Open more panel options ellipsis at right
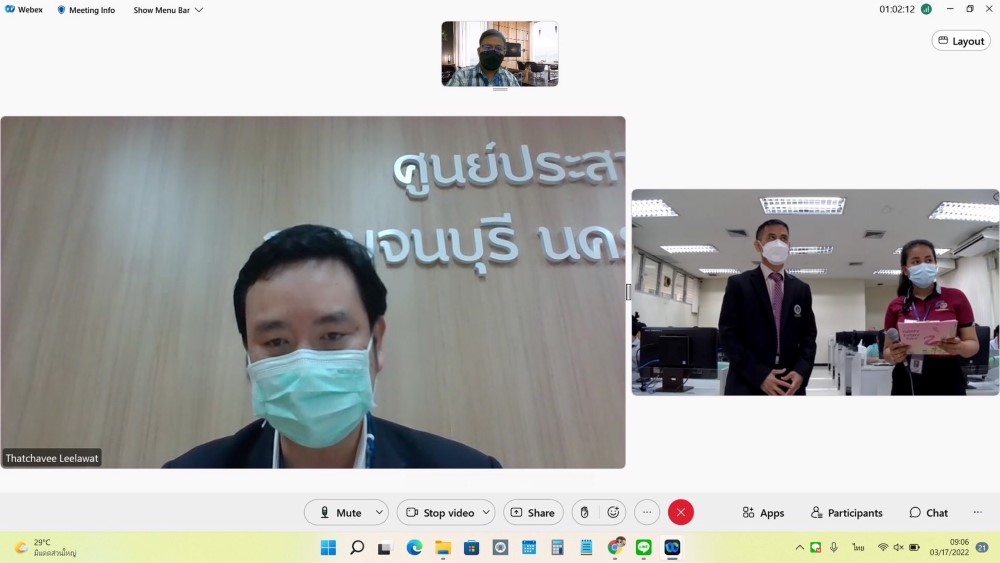Viewport: 1000px width, 563px height. click(977, 513)
